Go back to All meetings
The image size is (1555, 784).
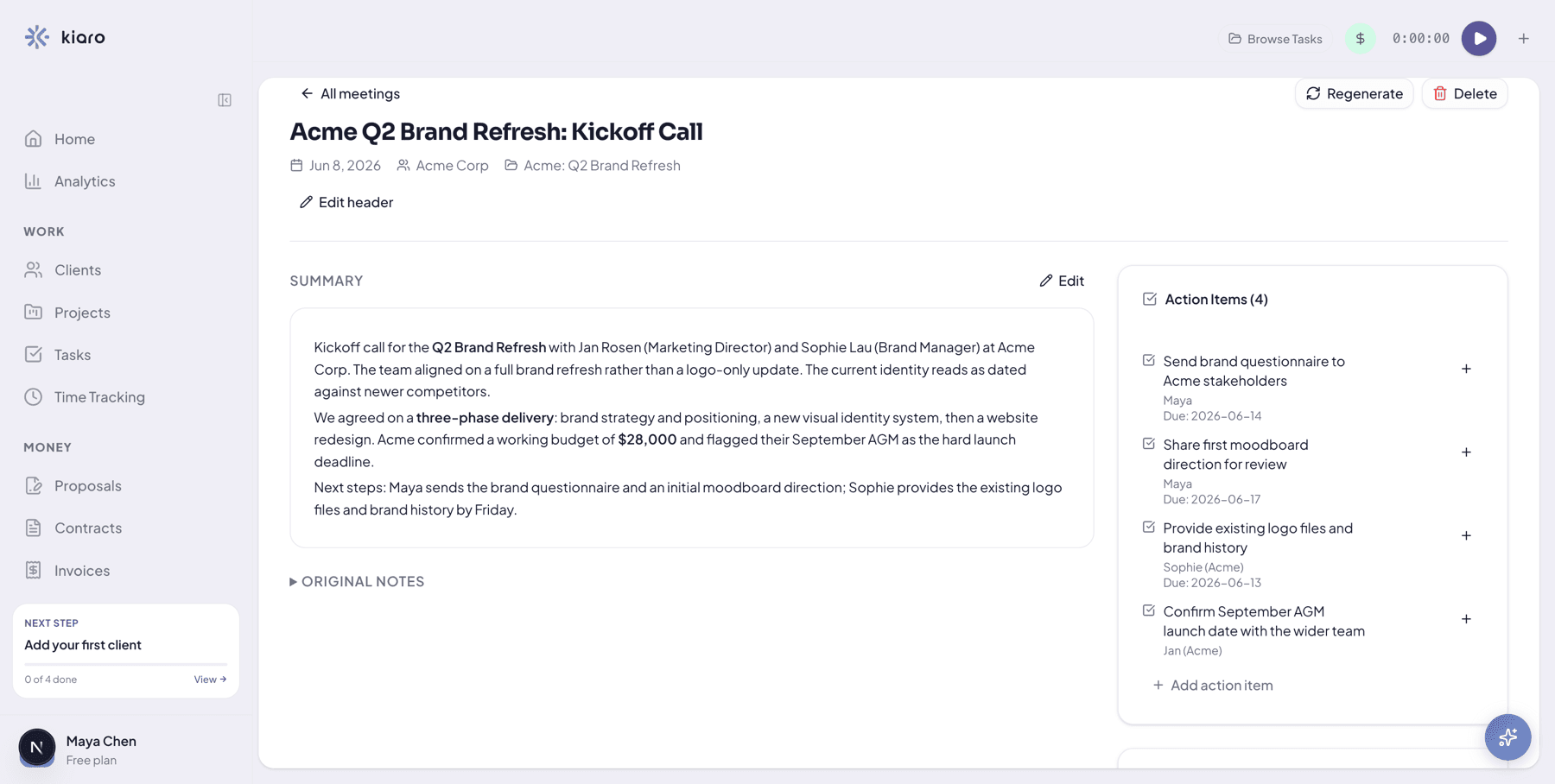point(350,93)
